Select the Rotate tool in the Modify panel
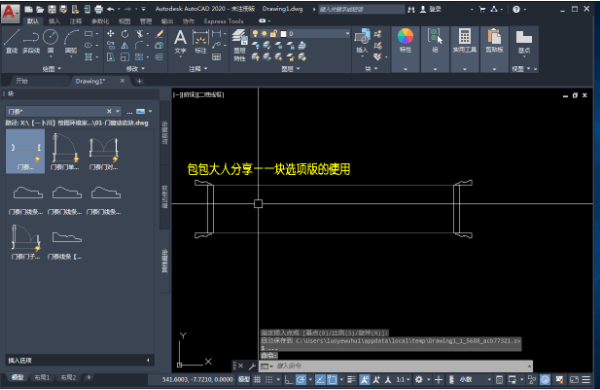Screen dimensions: 600x390 point(125,34)
